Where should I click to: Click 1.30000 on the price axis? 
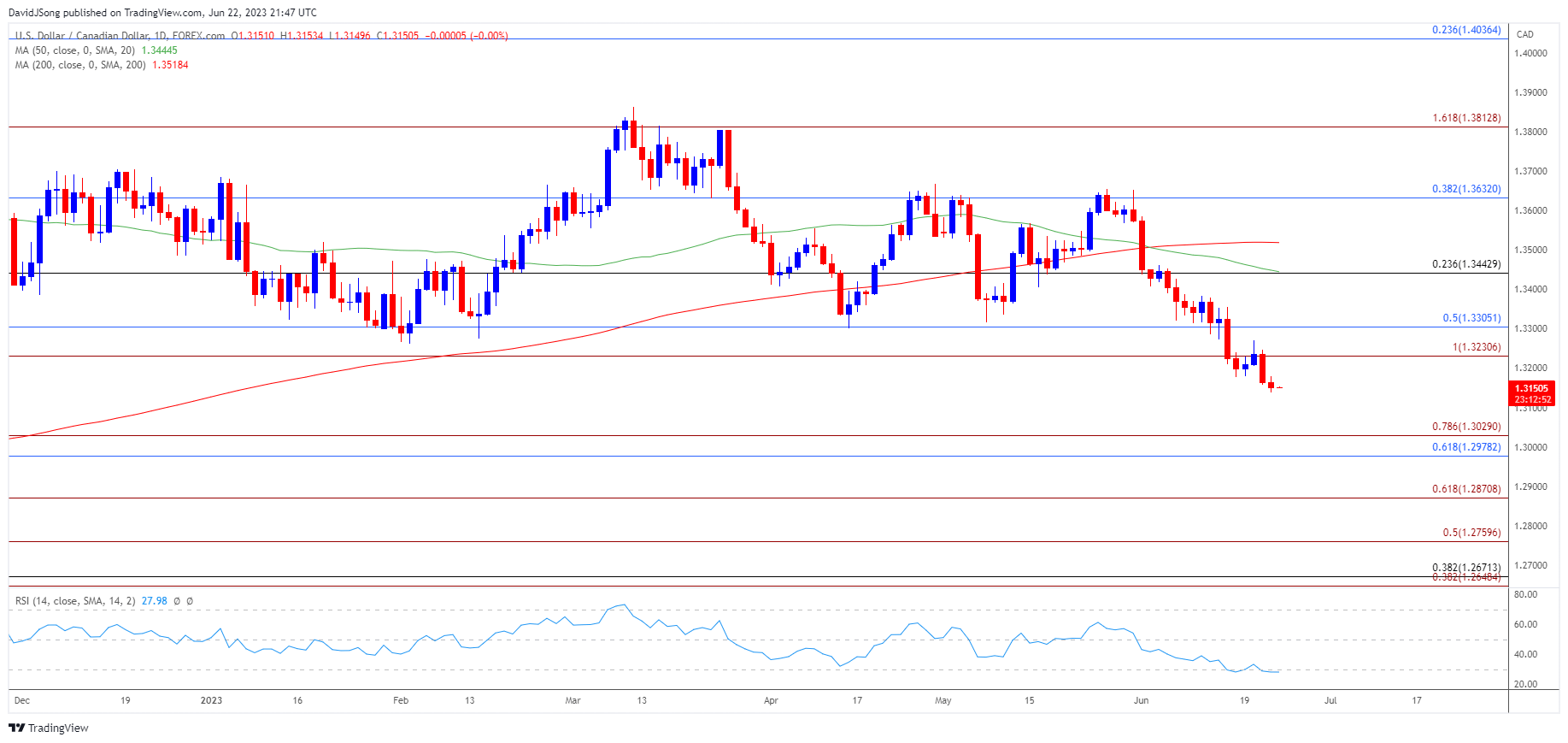(x=1530, y=447)
